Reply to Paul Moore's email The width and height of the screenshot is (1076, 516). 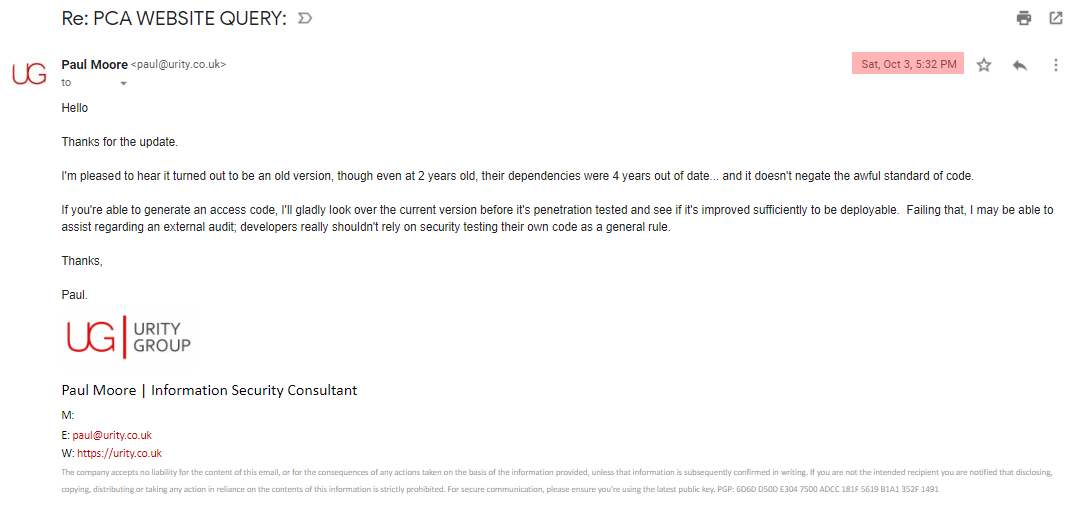point(1019,65)
